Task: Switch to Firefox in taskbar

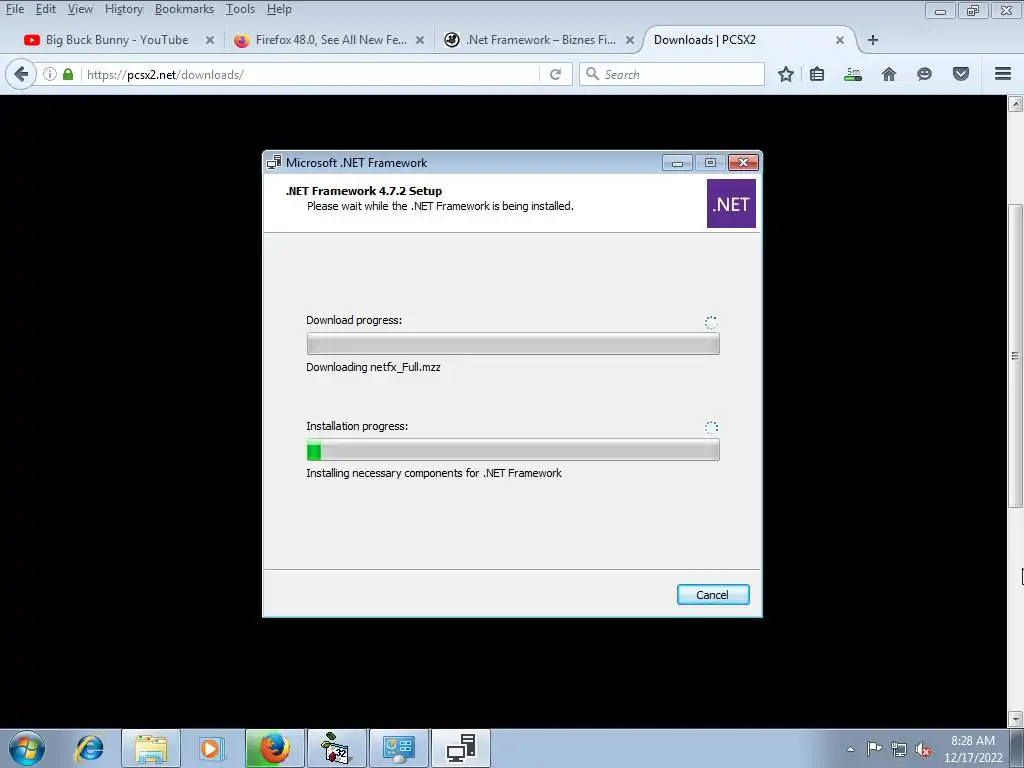Action: point(274,748)
